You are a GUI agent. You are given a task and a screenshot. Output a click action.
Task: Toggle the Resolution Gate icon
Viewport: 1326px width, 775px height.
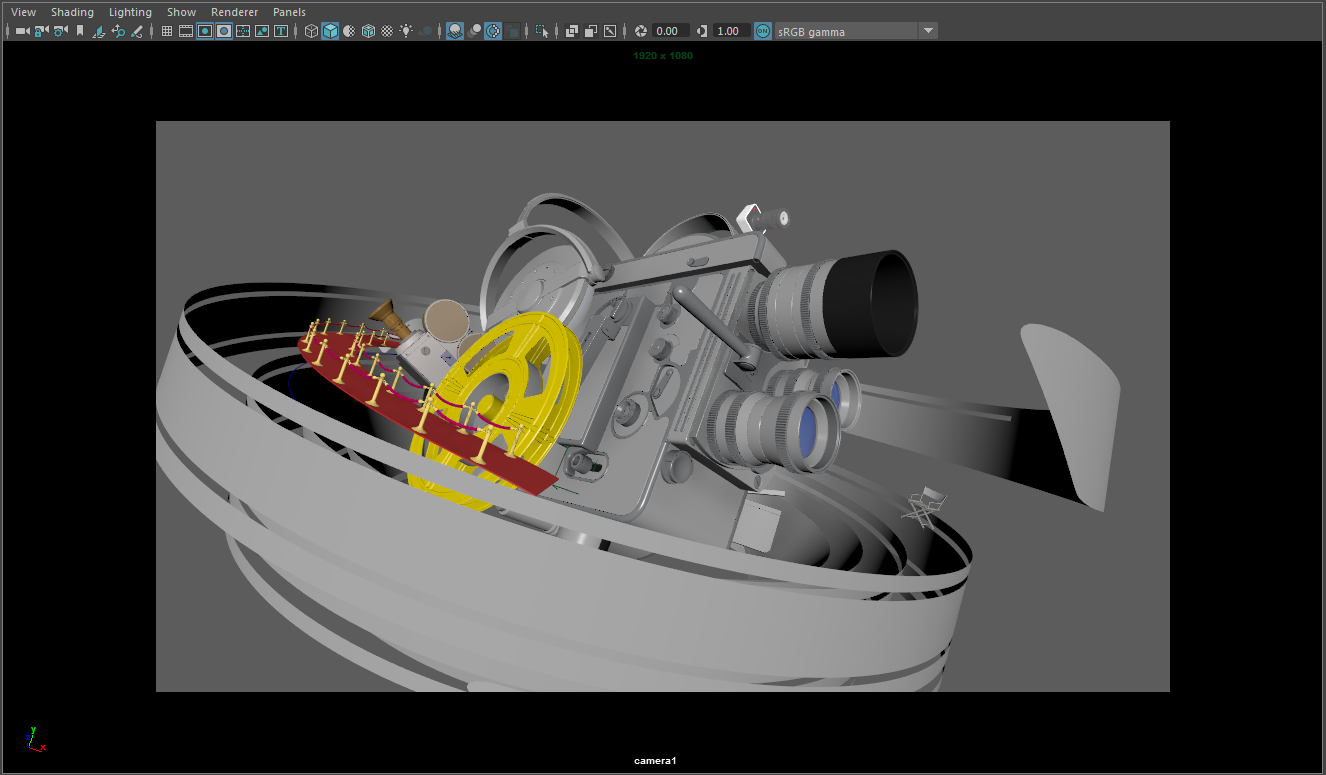pos(205,31)
